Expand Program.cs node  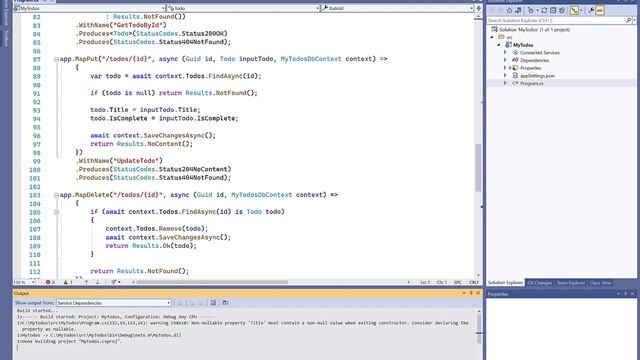coord(505,83)
